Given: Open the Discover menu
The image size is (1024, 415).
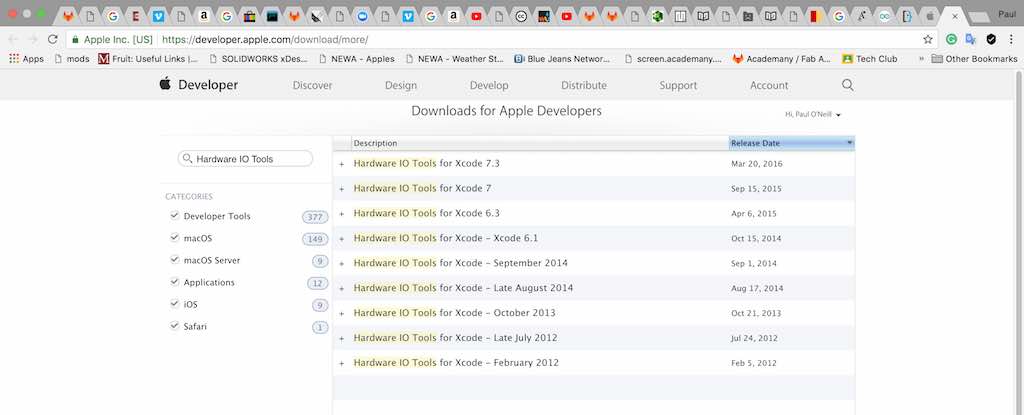Looking at the screenshot, I should coord(312,85).
